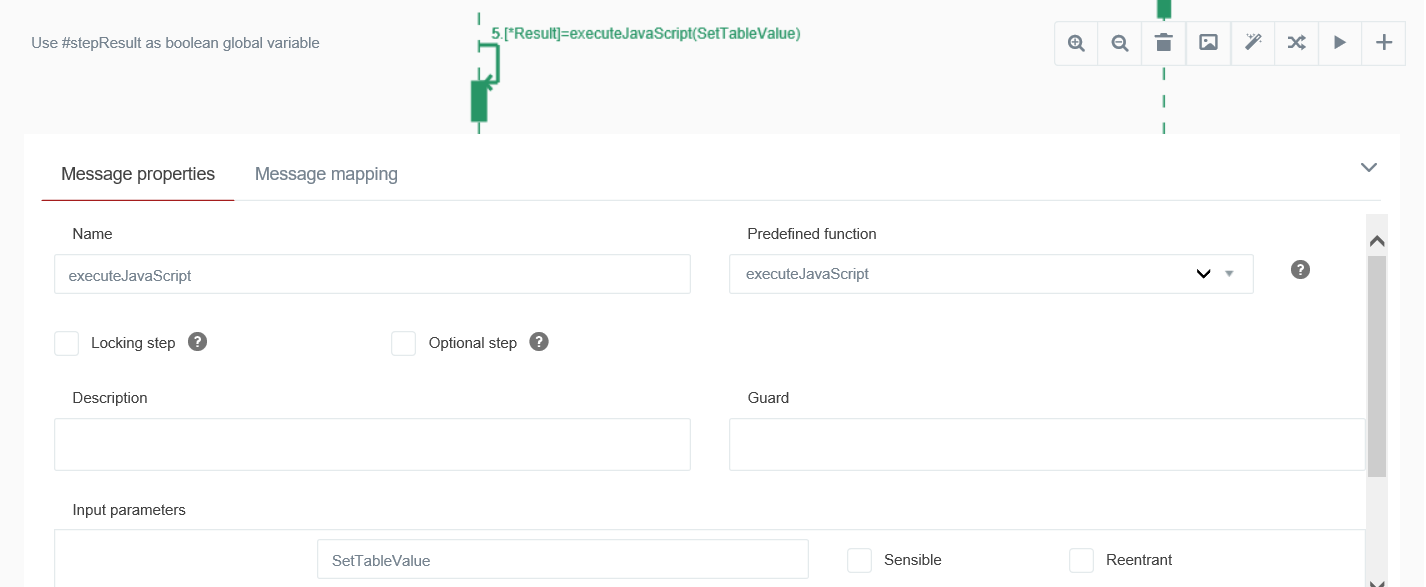Tick the Reentrant checkbox
The image size is (1426, 587).
point(1081,560)
